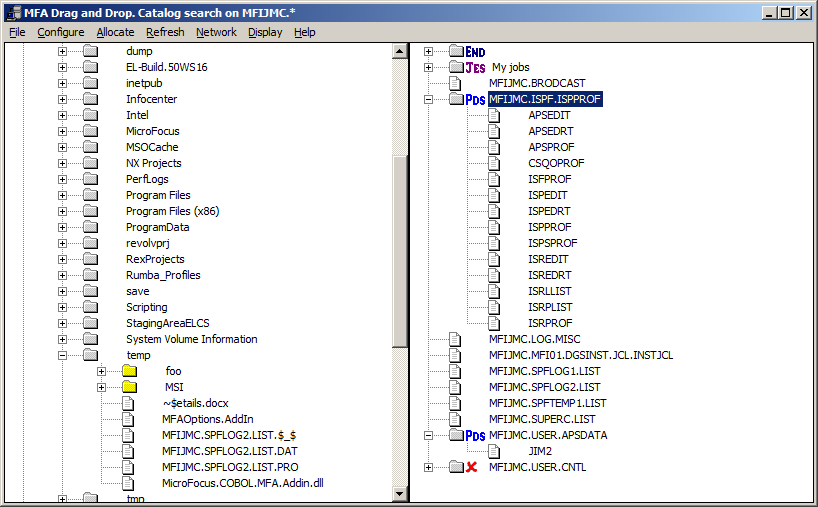Click the JES icon next to My jobs

point(475,67)
